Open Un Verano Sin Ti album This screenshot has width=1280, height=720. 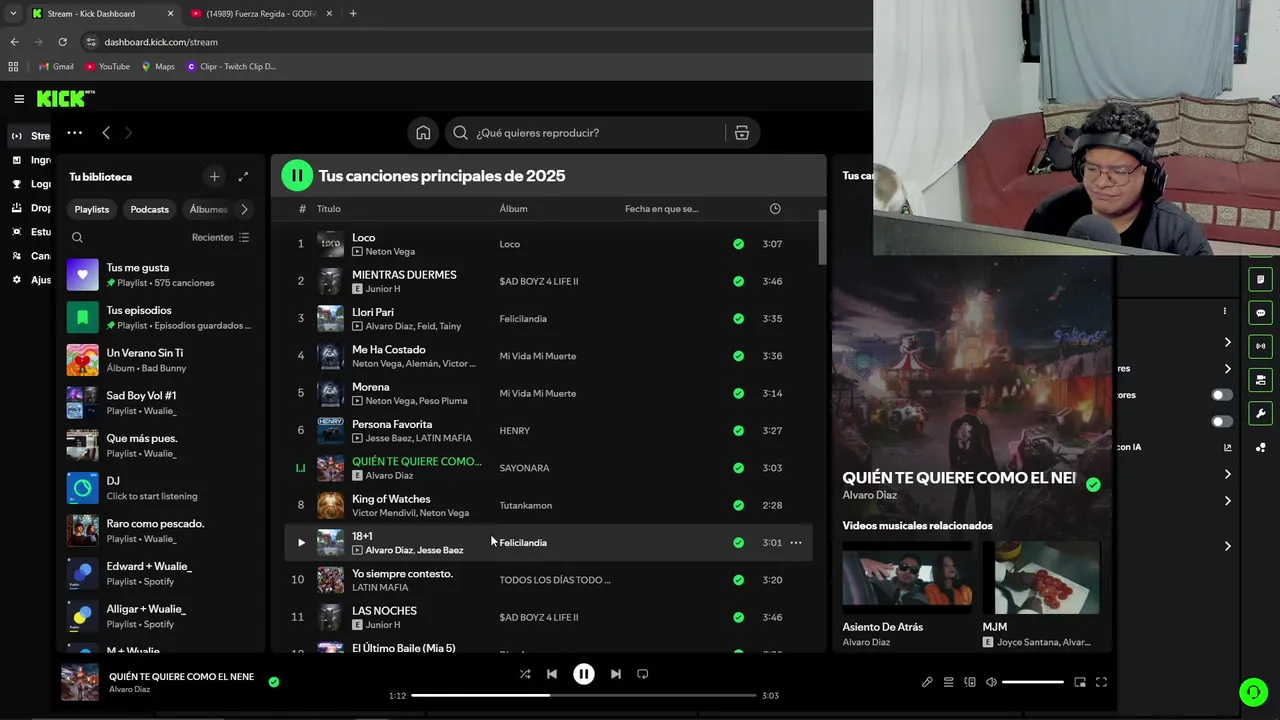tap(161, 360)
